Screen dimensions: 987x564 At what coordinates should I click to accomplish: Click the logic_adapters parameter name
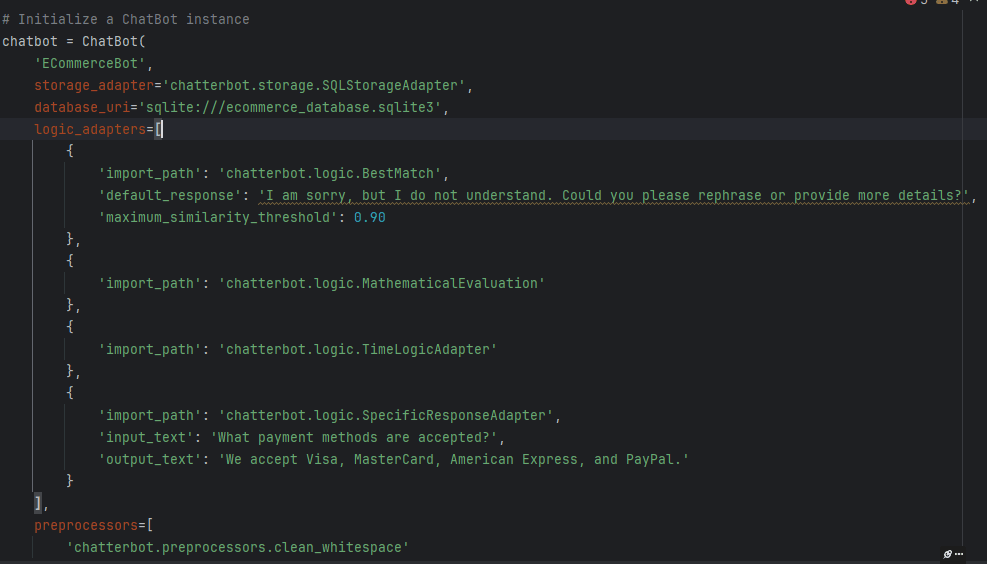point(90,130)
